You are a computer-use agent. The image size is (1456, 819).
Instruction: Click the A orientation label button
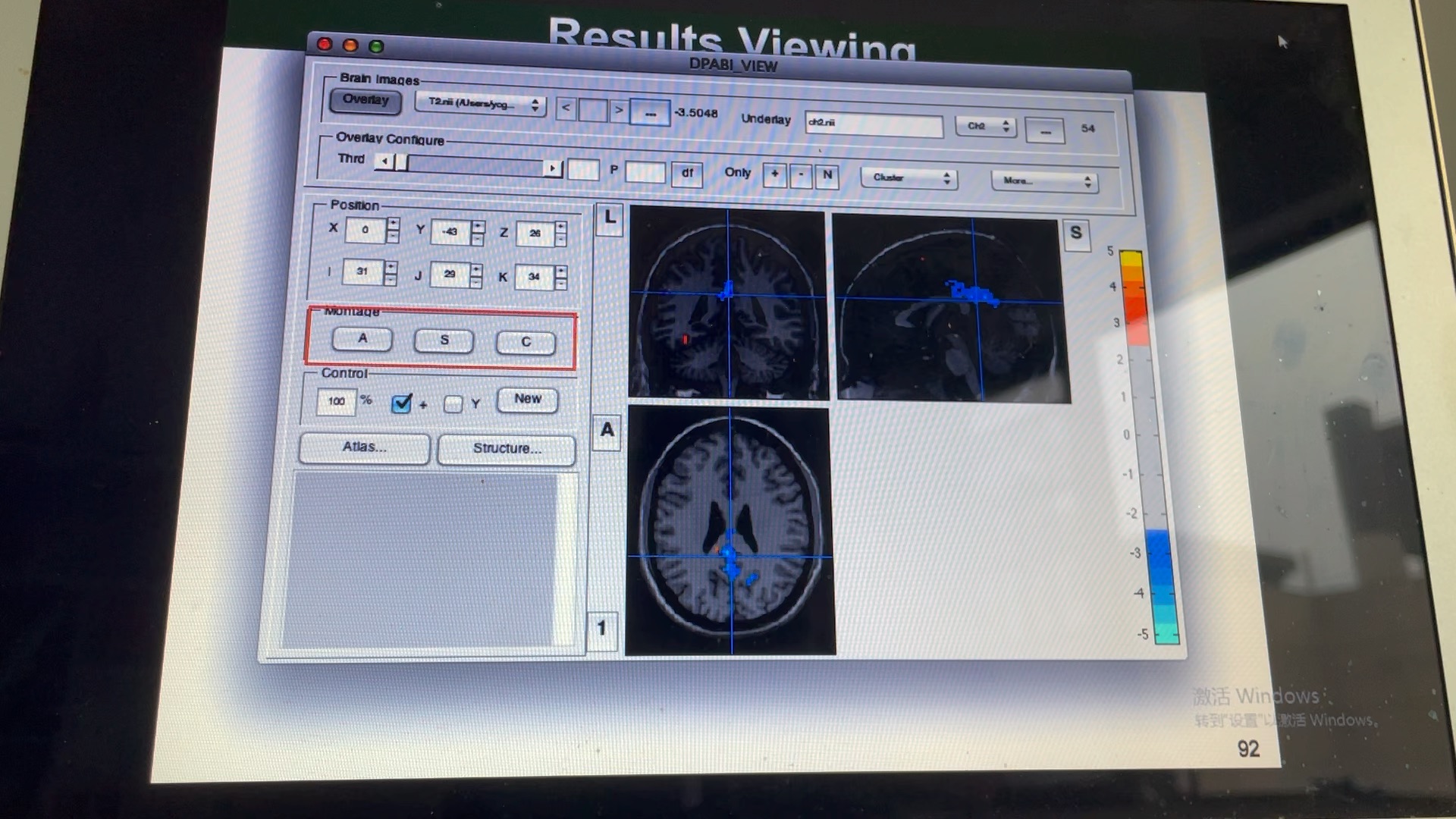point(607,431)
